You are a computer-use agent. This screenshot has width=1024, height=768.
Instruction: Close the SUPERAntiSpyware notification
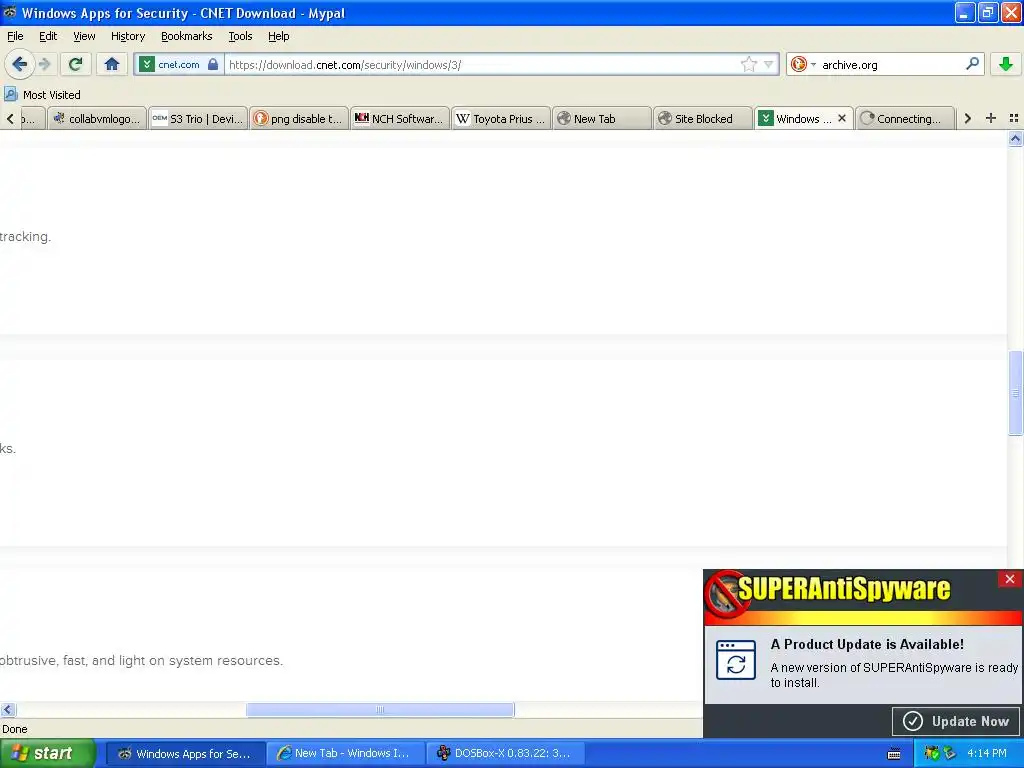pos(1010,579)
